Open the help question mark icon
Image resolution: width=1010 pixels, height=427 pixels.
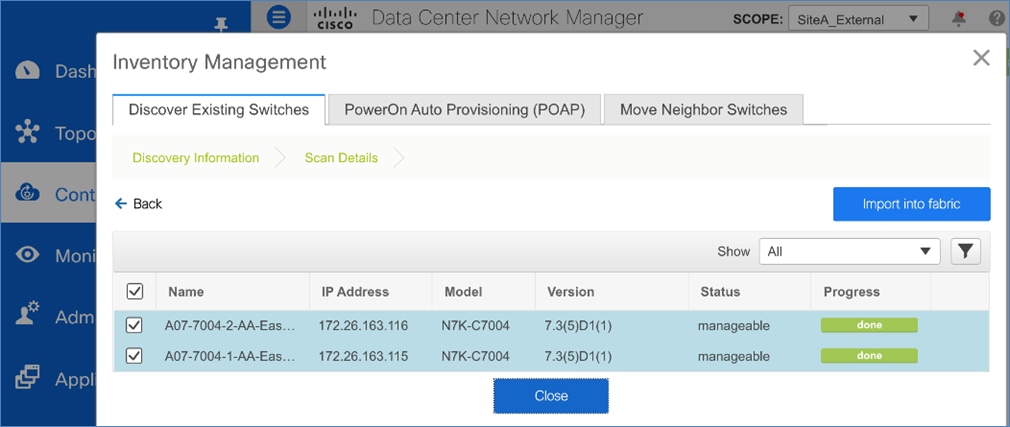coord(996,18)
